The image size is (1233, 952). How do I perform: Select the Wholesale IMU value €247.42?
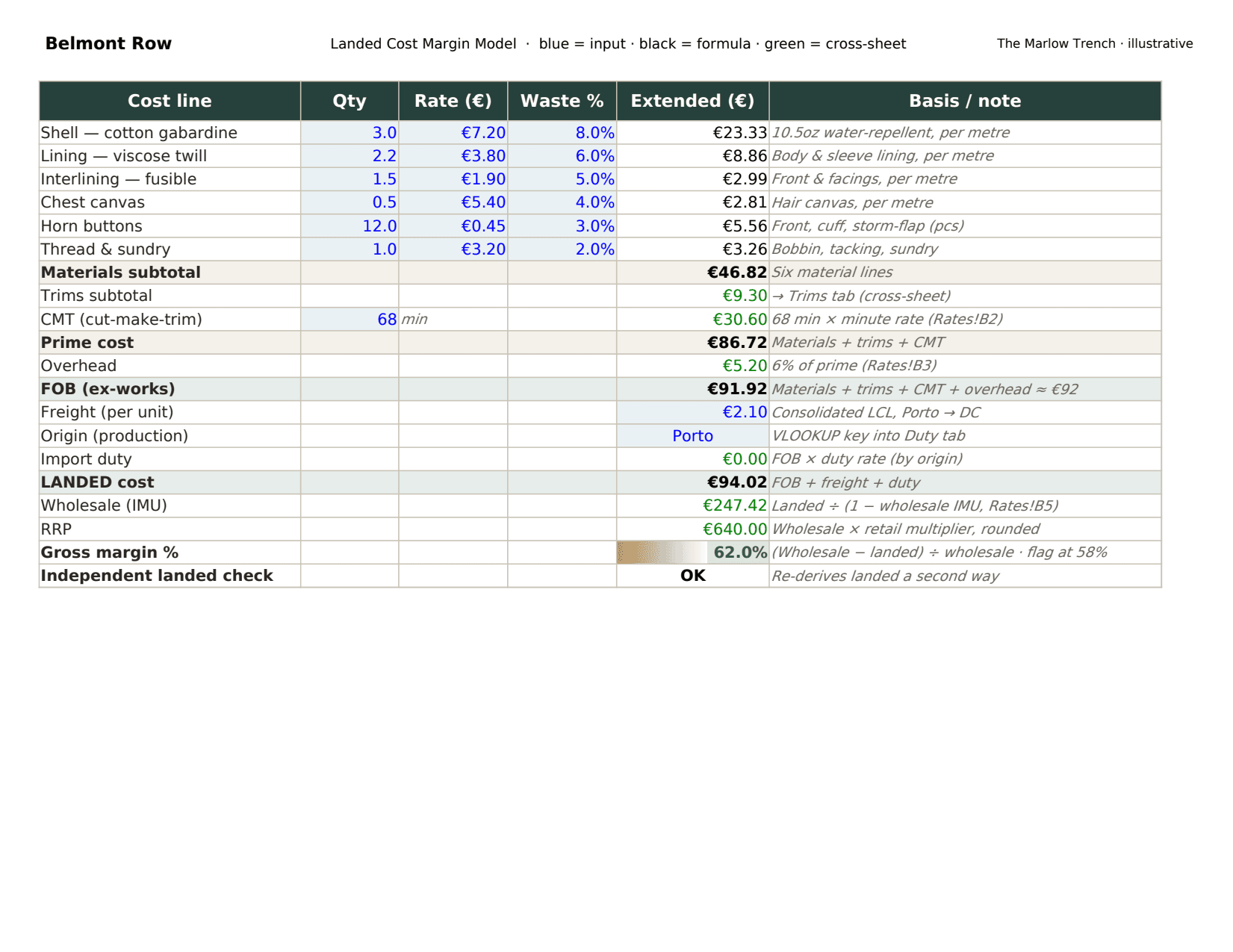click(x=693, y=505)
